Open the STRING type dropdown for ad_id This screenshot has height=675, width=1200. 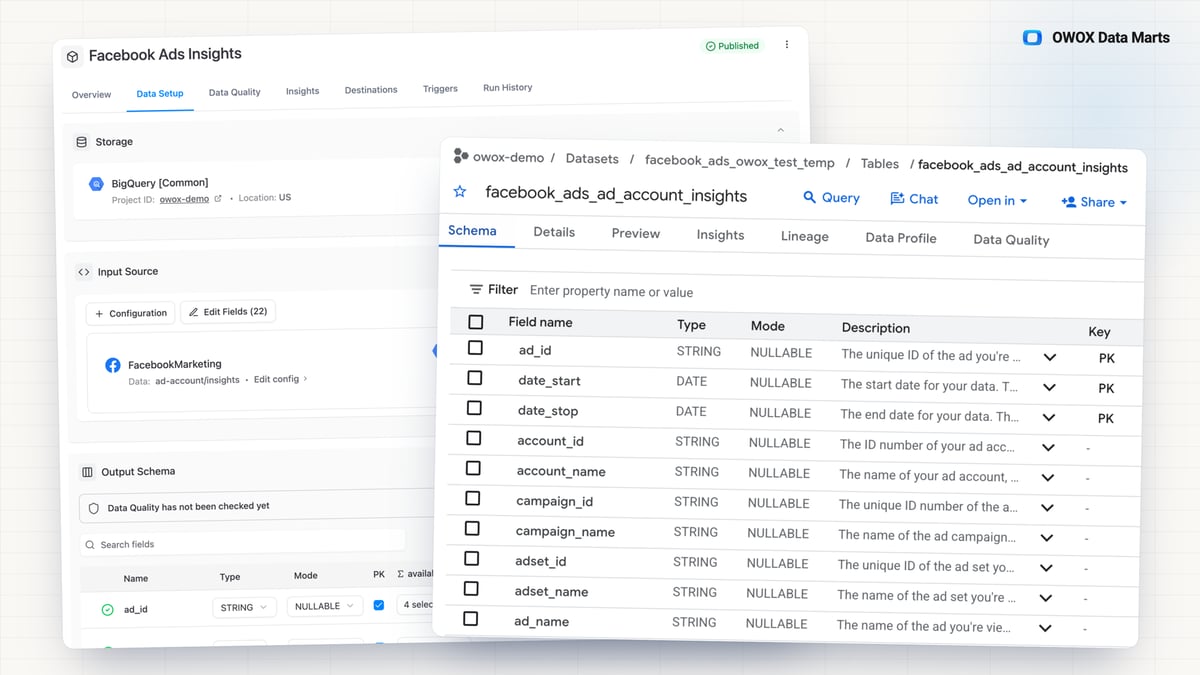(244, 607)
